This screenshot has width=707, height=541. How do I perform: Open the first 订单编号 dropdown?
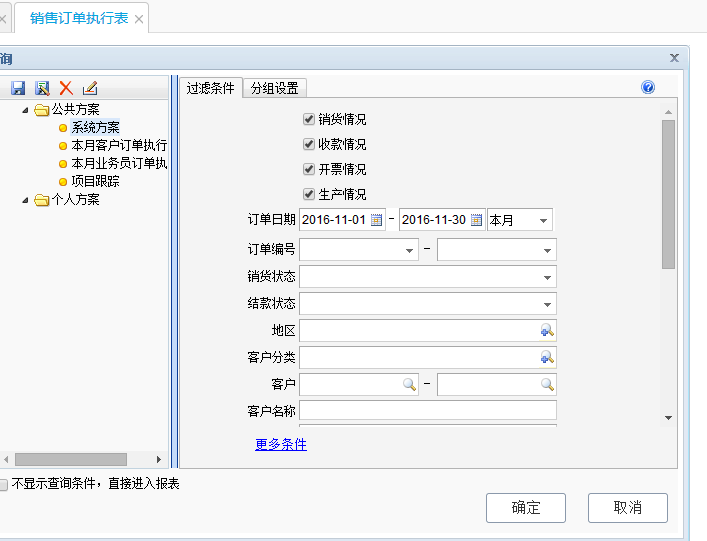pyautogui.click(x=409, y=250)
